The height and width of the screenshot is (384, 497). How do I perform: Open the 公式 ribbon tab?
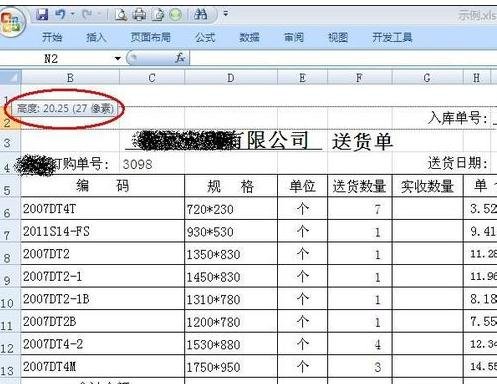click(205, 37)
